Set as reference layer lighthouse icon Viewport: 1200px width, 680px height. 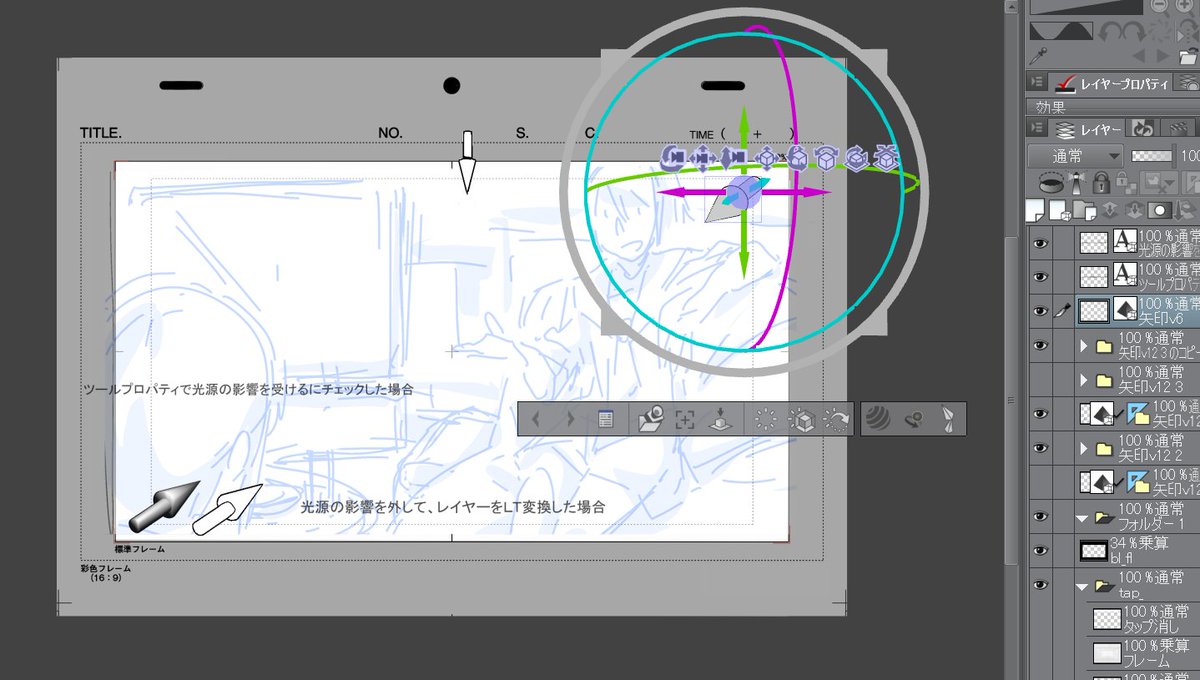(x=1076, y=183)
